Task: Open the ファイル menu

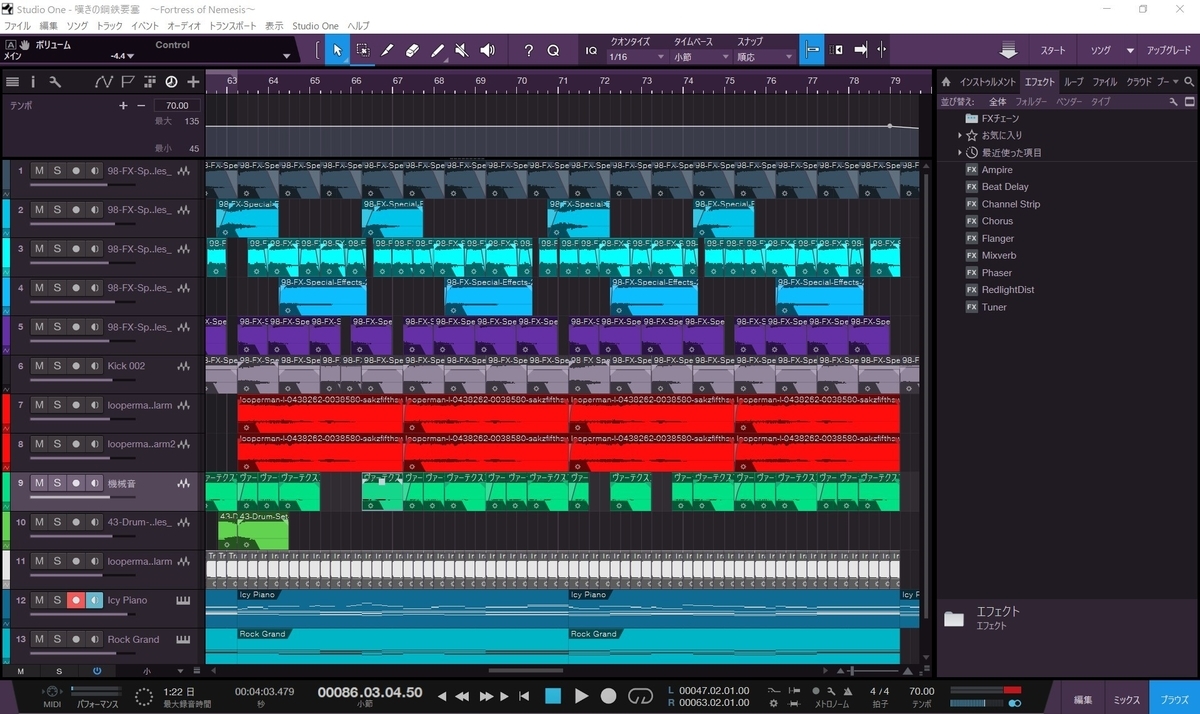Action: (x=18, y=26)
